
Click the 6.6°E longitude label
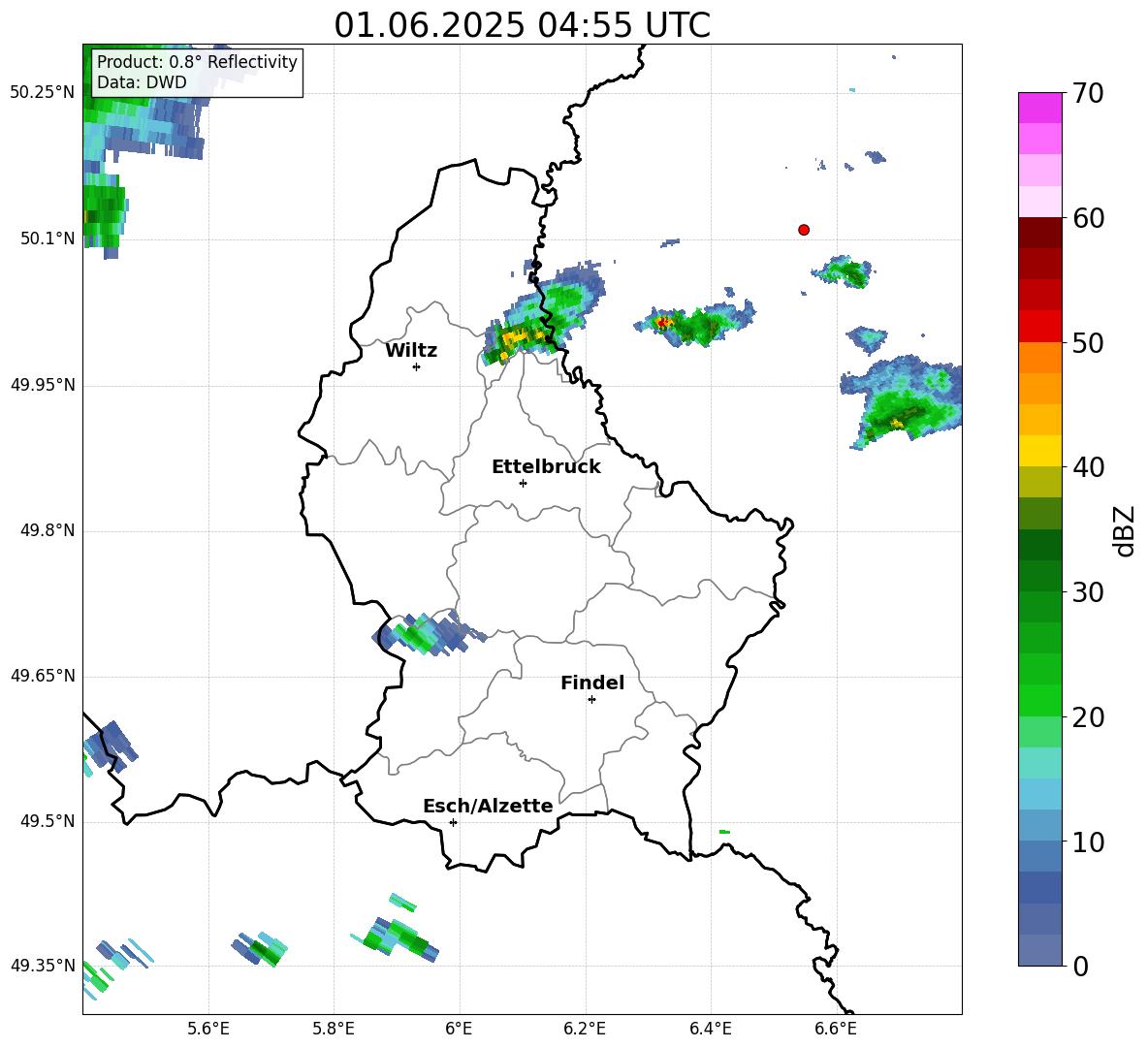click(836, 1030)
